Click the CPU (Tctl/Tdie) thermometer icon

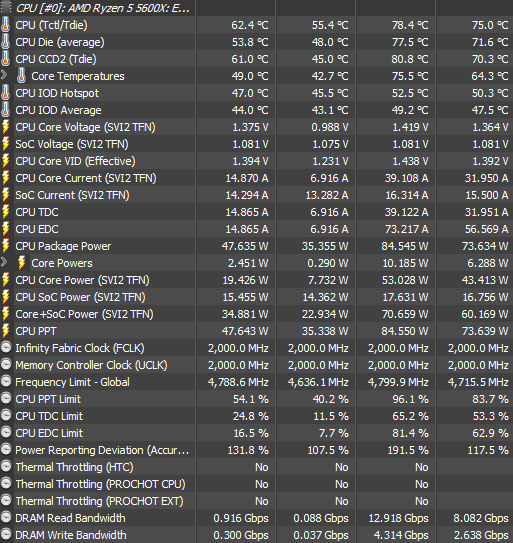click(5, 25)
